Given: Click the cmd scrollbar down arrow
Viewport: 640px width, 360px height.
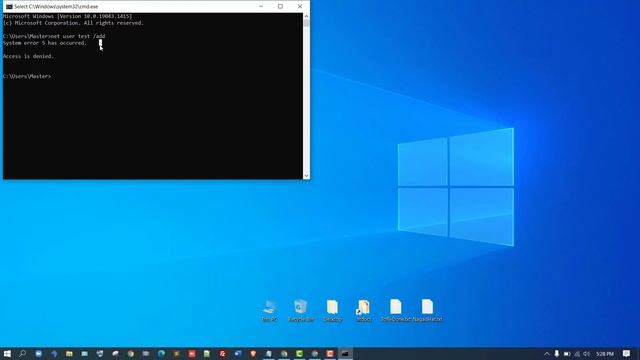Looking at the screenshot, I should [x=306, y=176].
